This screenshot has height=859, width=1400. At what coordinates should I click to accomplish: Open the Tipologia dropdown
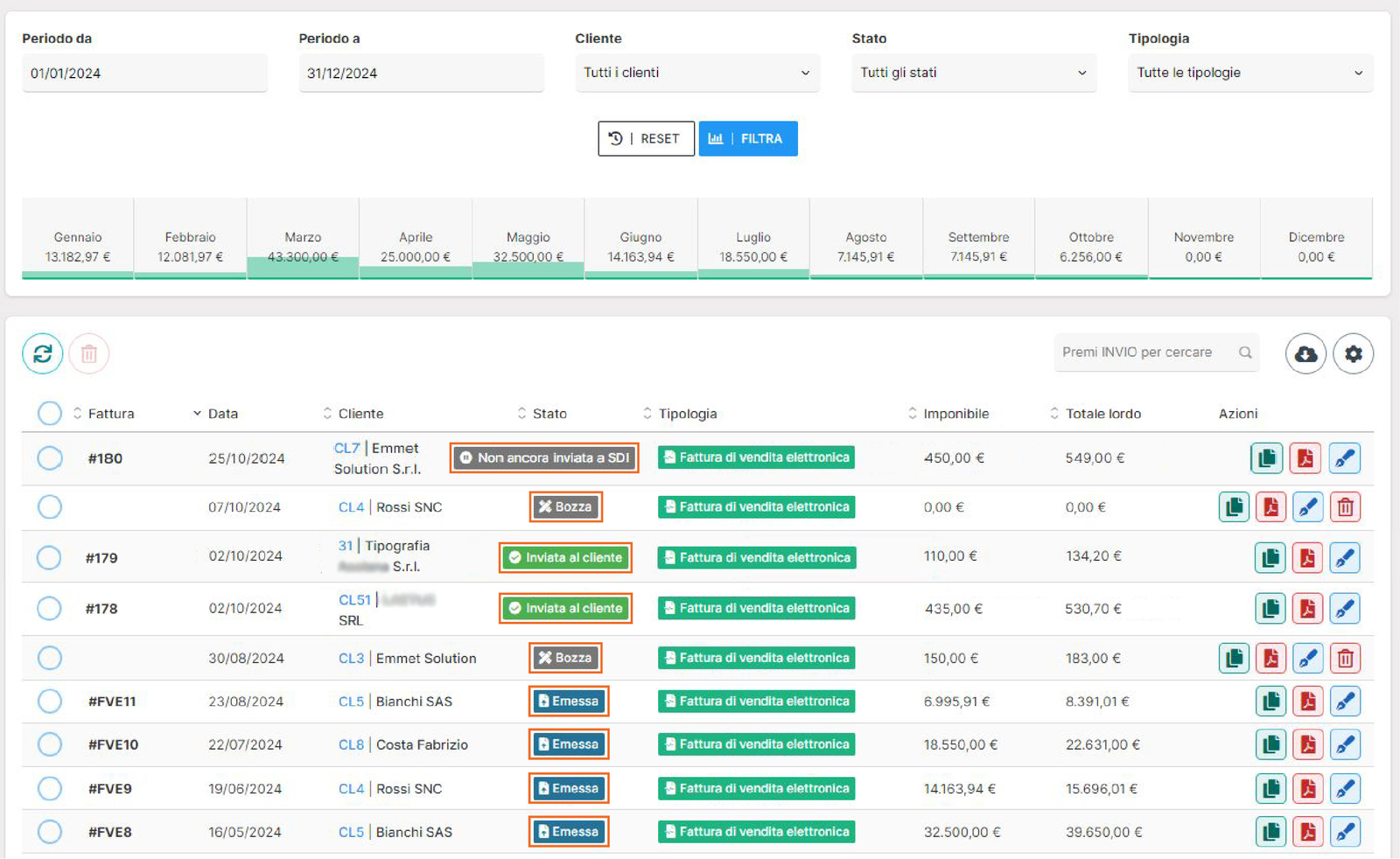1249,73
